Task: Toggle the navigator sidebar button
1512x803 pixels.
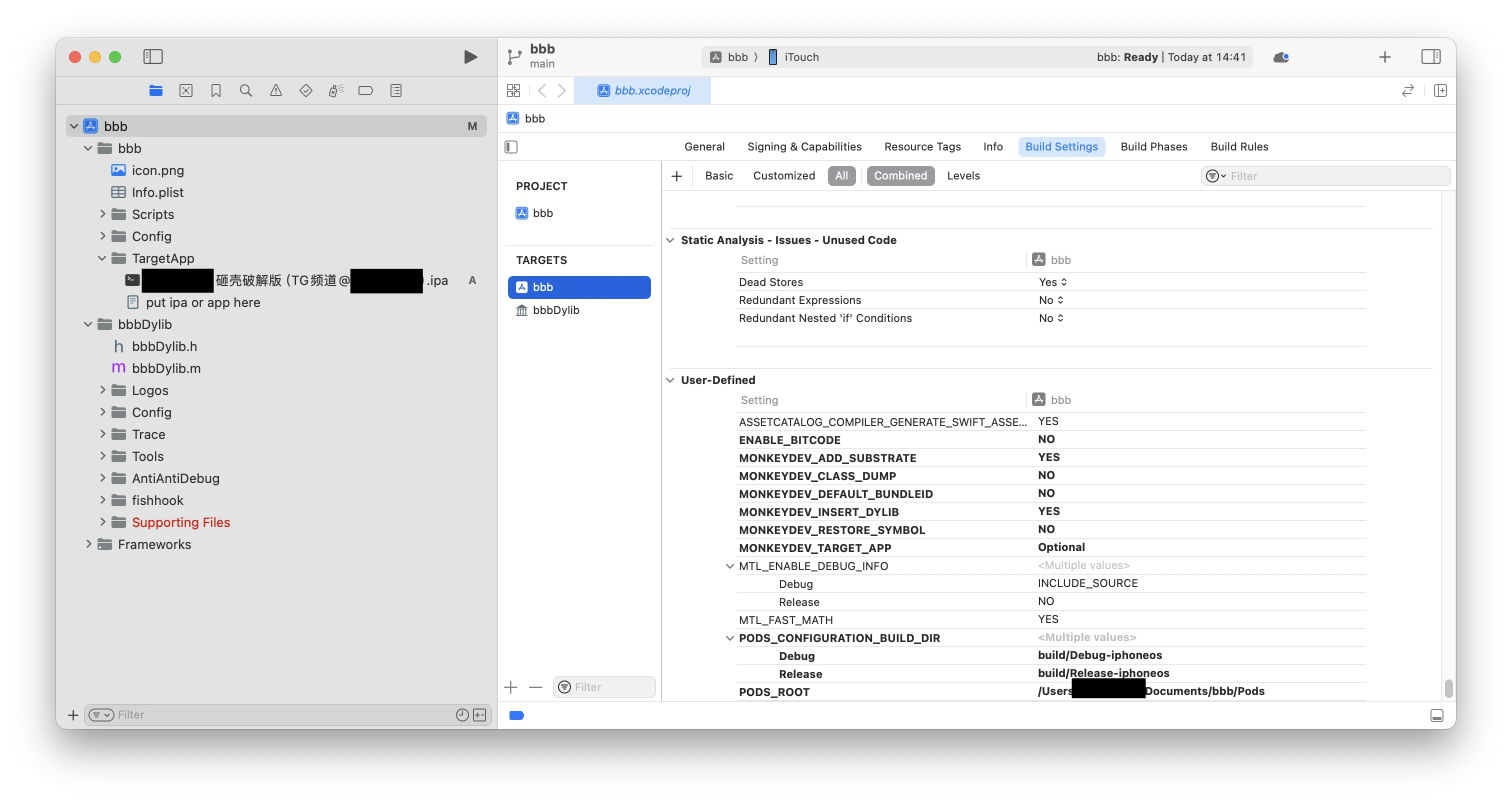Action: 152,57
